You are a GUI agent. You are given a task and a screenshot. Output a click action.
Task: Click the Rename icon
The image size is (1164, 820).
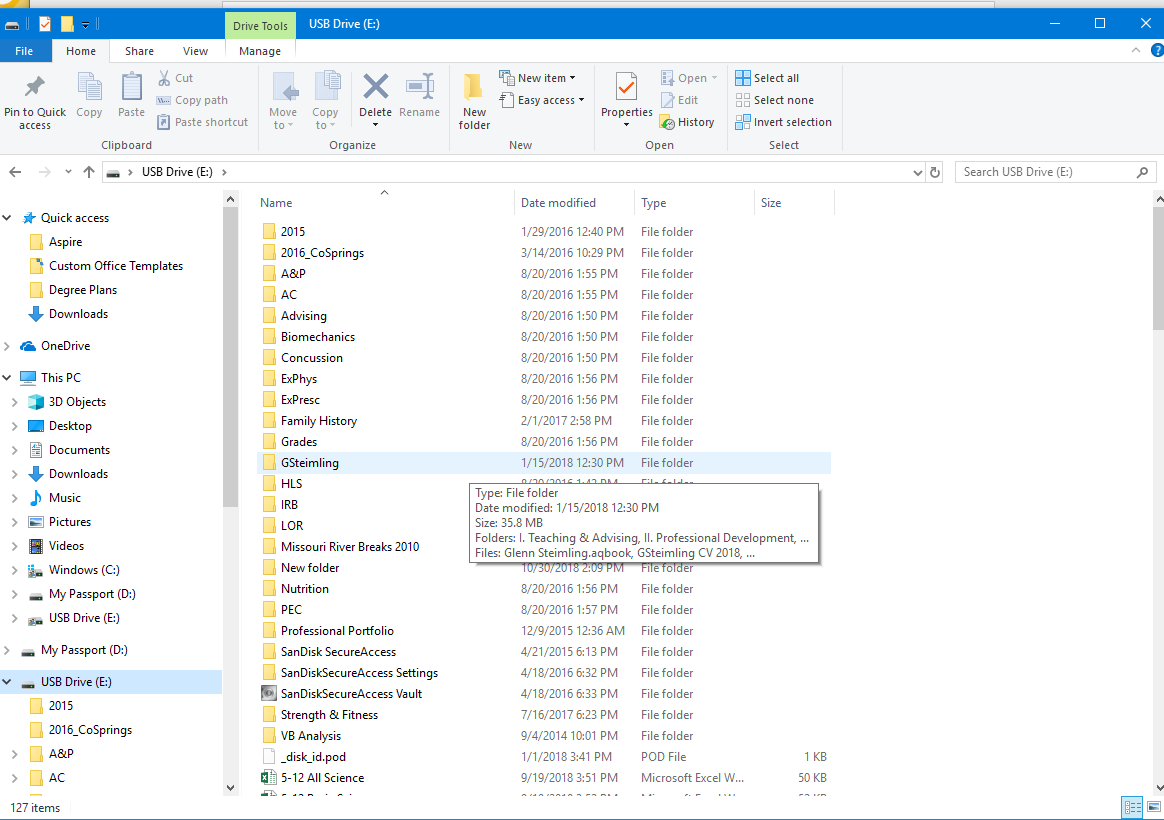pyautogui.click(x=419, y=87)
